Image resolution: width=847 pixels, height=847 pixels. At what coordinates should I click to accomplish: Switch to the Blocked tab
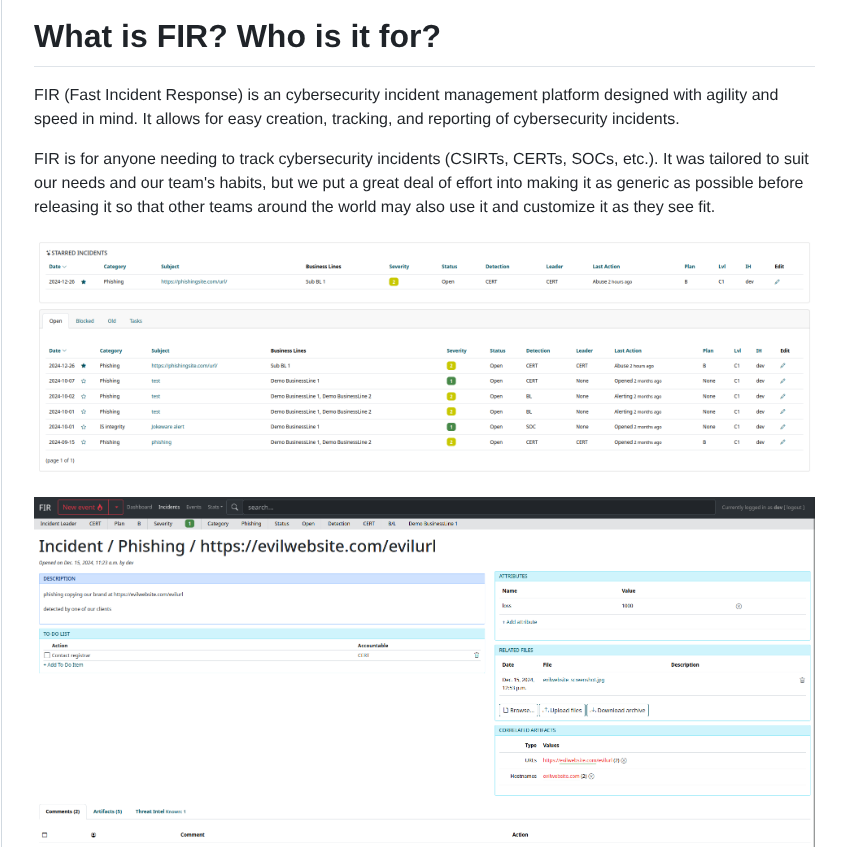tap(85, 321)
